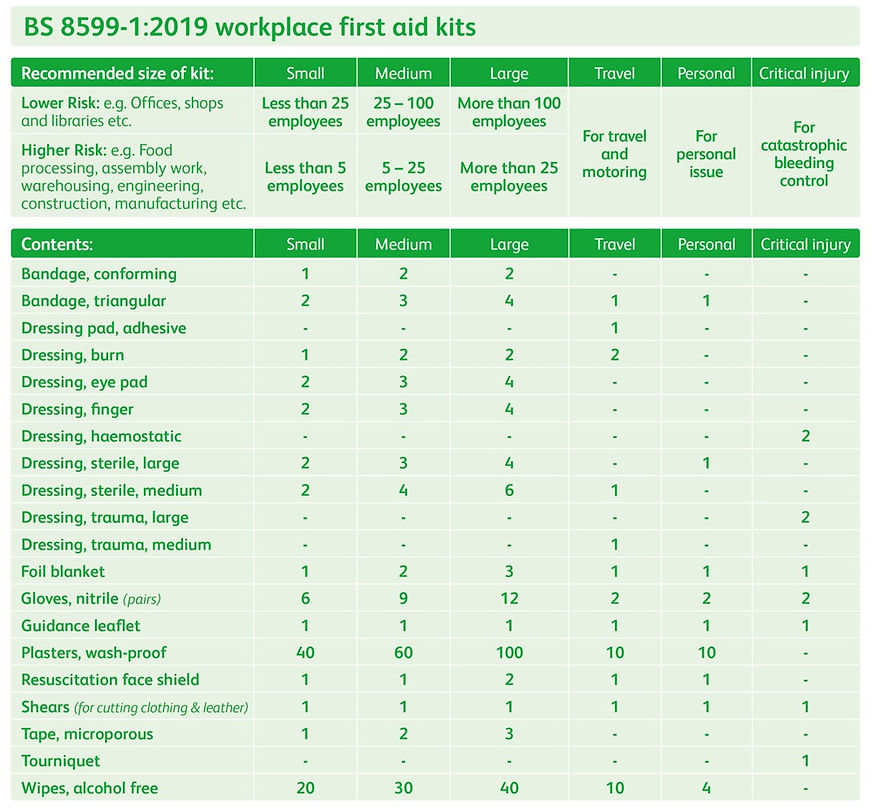Click the 'Tape, microporous' row label

(87, 734)
